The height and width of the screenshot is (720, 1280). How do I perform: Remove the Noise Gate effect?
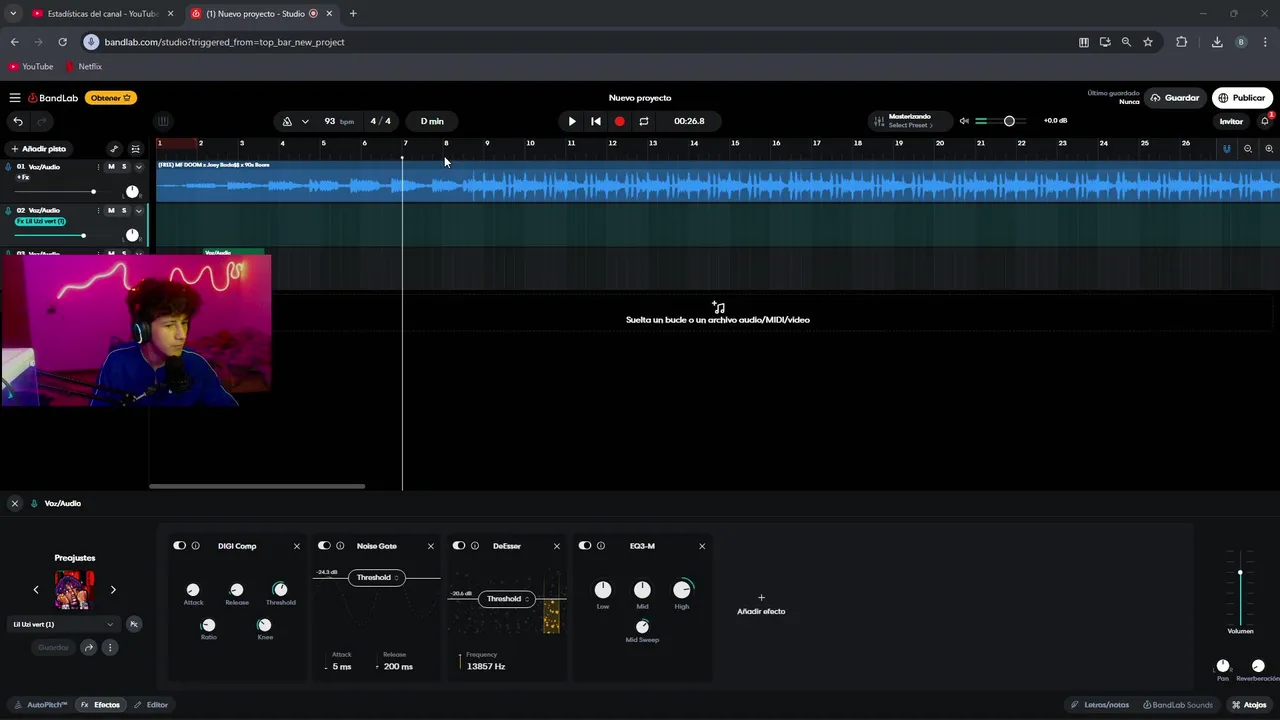(x=431, y=546)
